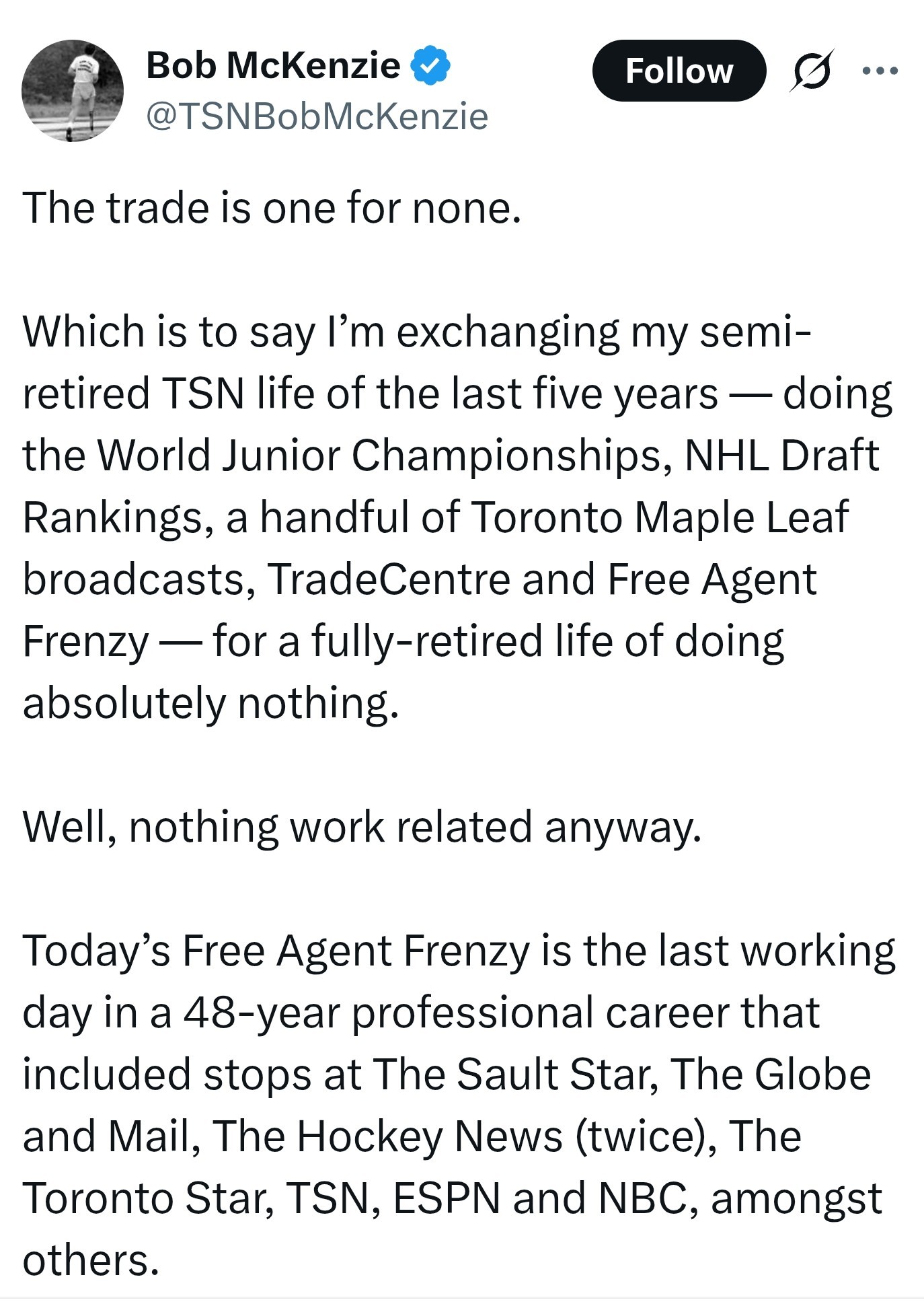Click the words "NHL Draft" in the post
The width and height of the screenshot is (924, 1310).
tap(781, 456)
